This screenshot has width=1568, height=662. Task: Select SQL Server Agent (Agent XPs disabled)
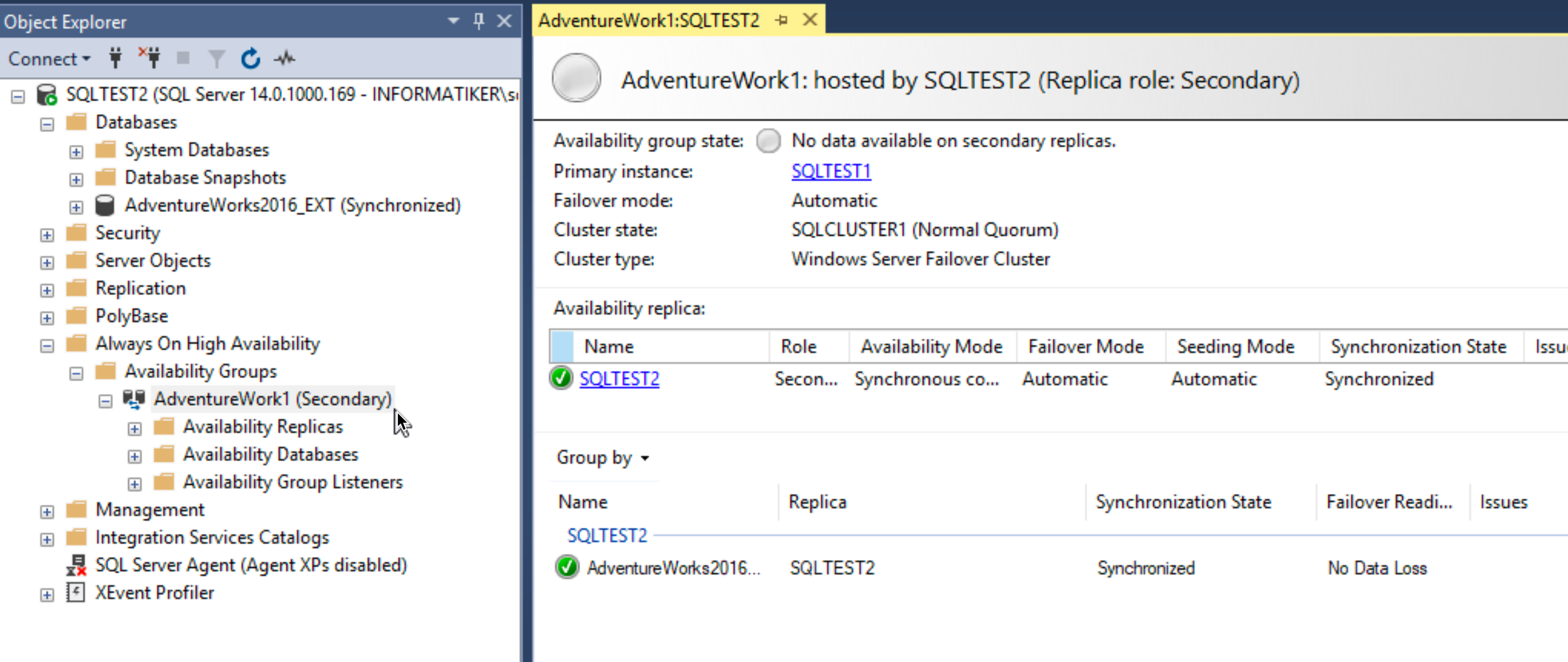click(x=251, y=565)
